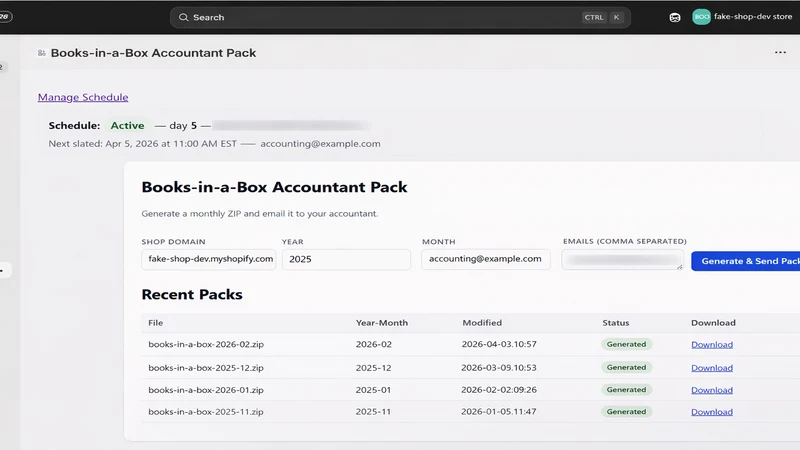Screen dimensions: 800x450
Task: Click the Year-Month value 2025-11
Action: click(x=373, y=412)
